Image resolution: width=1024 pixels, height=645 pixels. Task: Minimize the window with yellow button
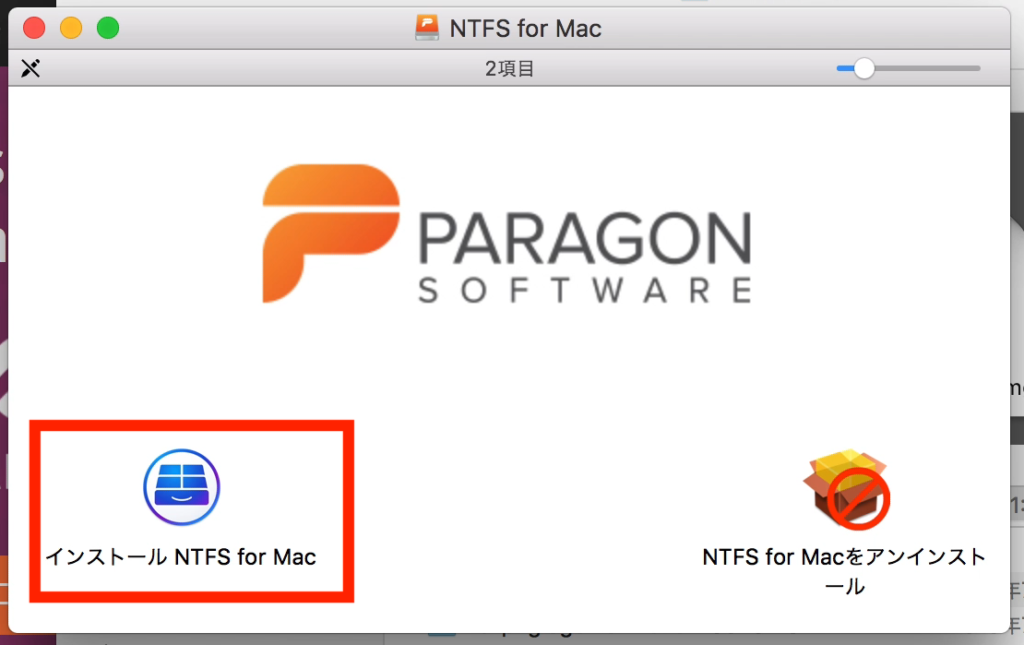coord(71,28)
